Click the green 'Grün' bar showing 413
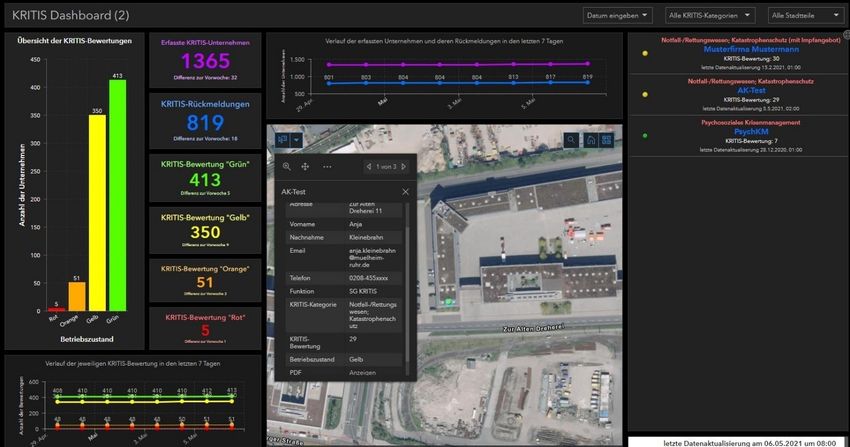The height and width of the screenshot is (447, 850). [x=118, y=196]
